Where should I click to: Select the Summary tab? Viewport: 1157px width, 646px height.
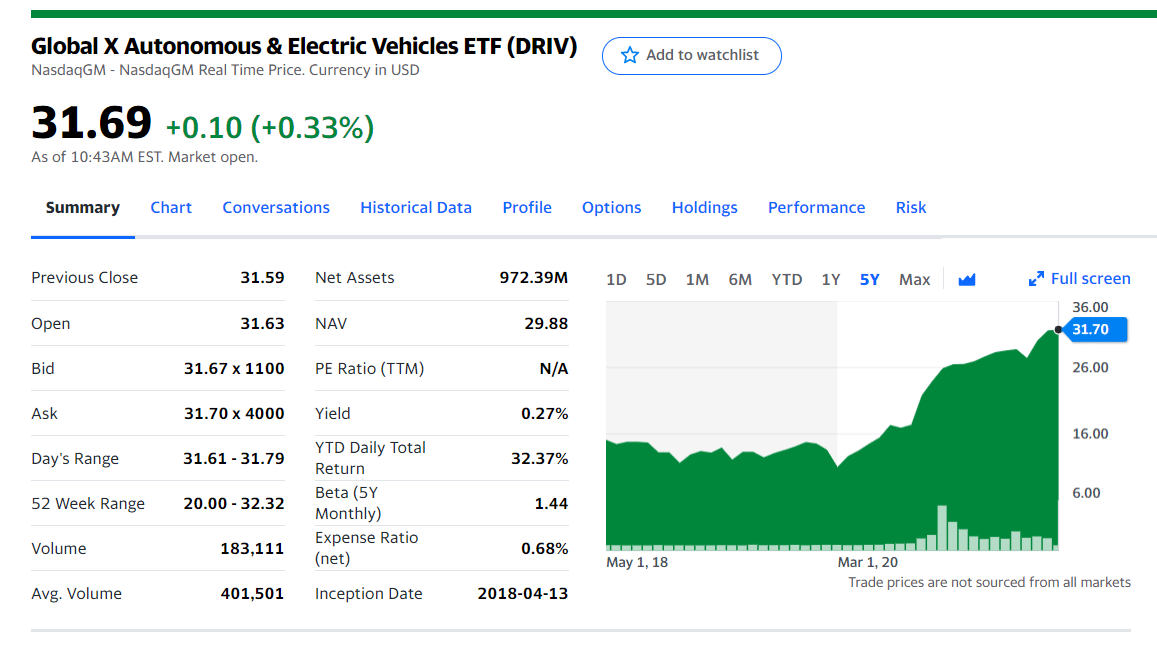tap(83, 207)
